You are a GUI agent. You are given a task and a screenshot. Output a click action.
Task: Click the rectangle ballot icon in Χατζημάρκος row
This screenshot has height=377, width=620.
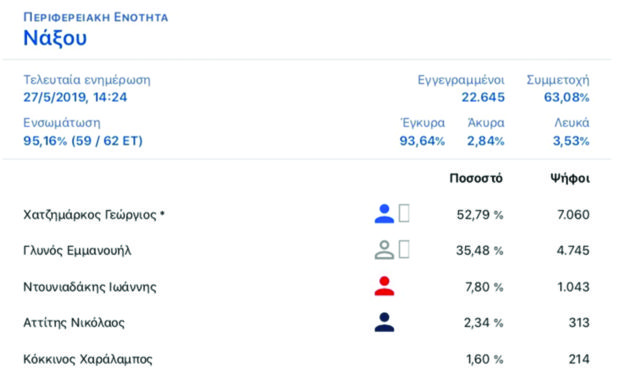click(x=404, y=213)
